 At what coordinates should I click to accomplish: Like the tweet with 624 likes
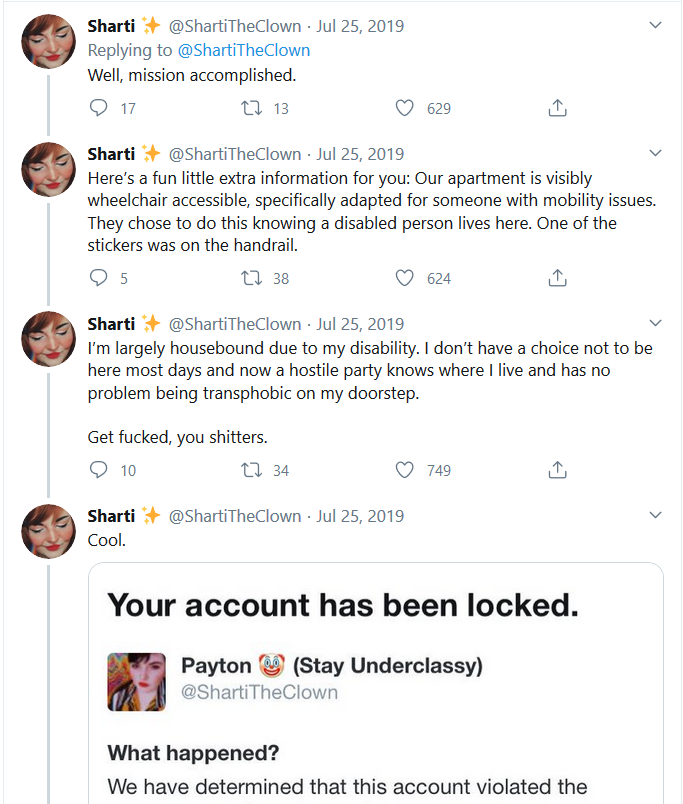[x=404, y=278]
